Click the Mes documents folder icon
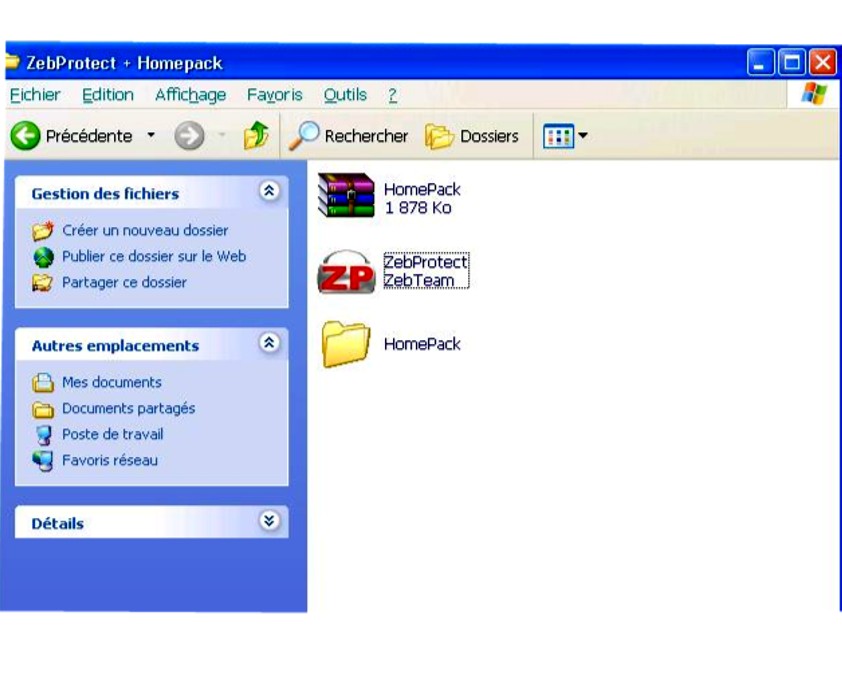842x673 pixels. click(43, 382)
